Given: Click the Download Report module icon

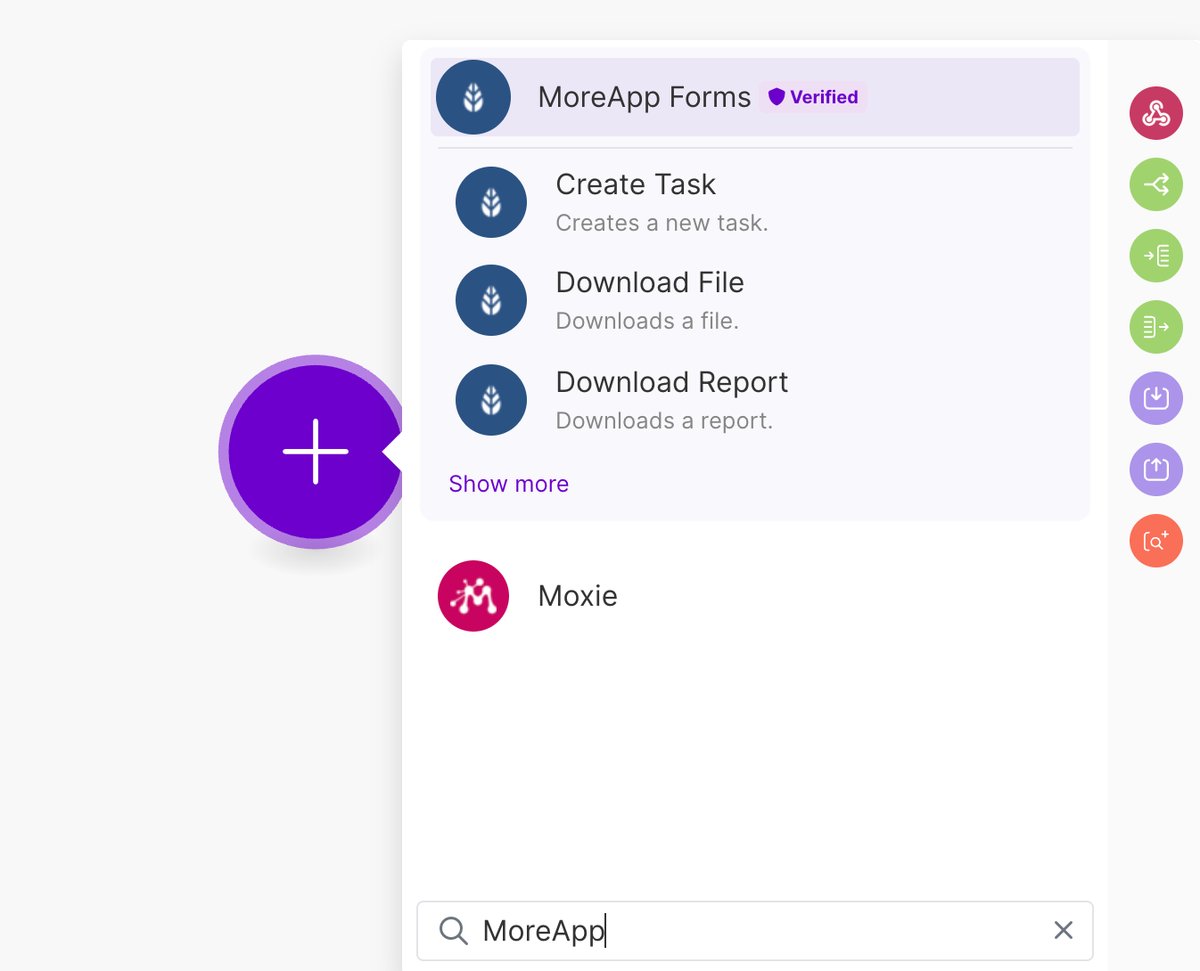Looking at the screenshot, I should pos(491,399).
